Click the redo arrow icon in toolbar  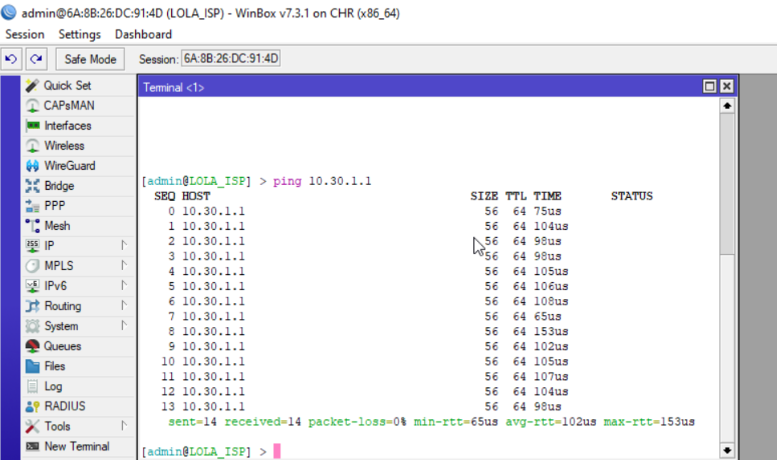36,59
